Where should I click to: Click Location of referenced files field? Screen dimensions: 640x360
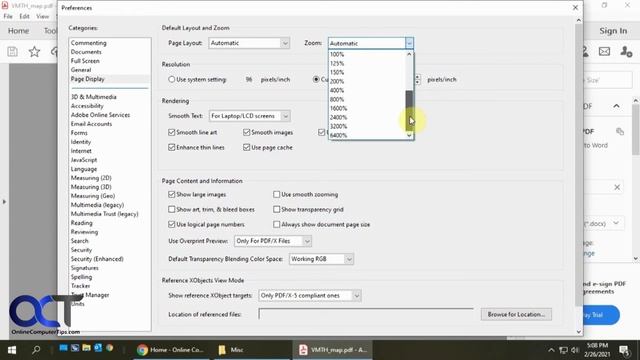tap(366, 314)
